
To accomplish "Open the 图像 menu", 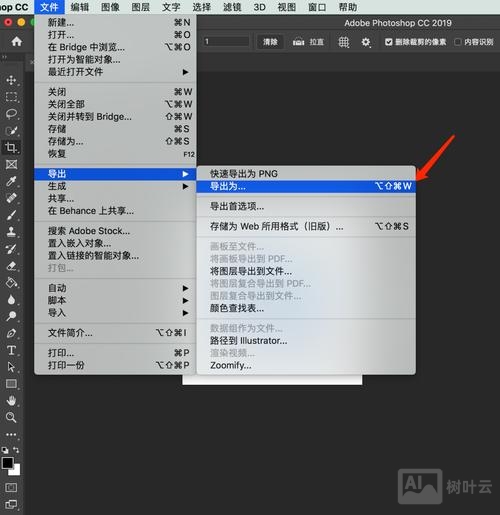I will pos(110,7).
